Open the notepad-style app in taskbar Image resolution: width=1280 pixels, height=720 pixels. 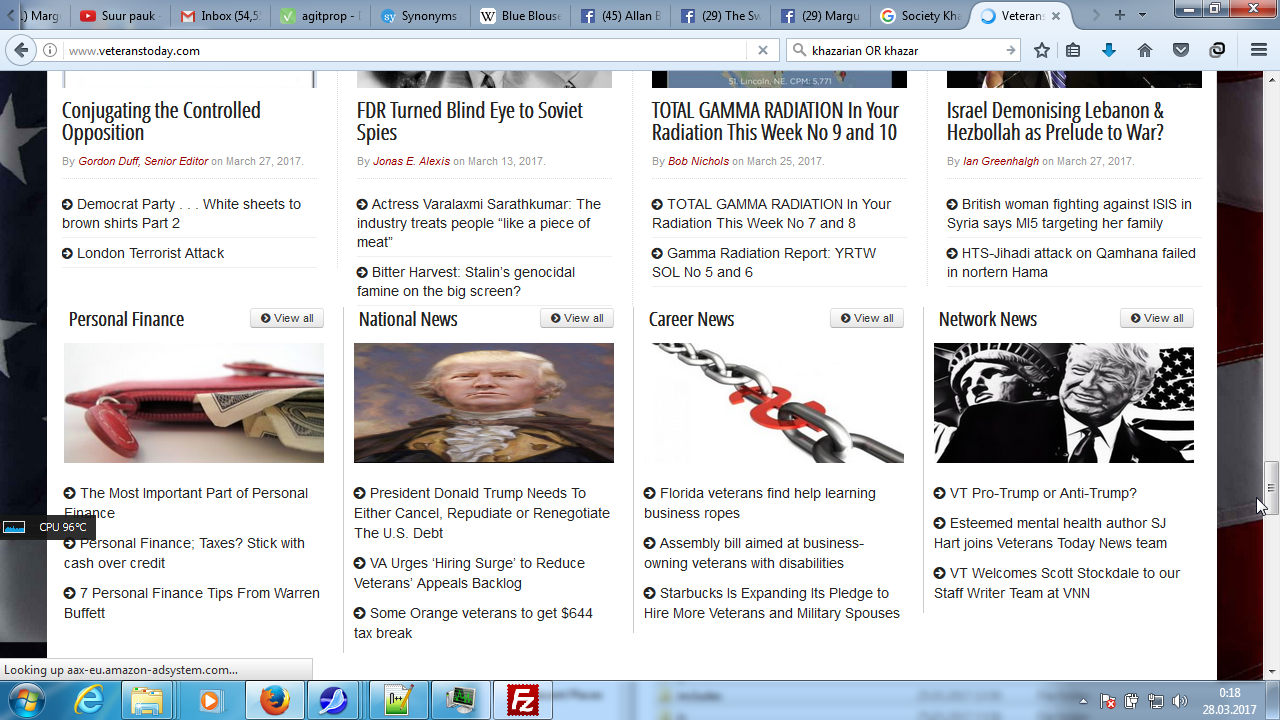tap(399, 700)
